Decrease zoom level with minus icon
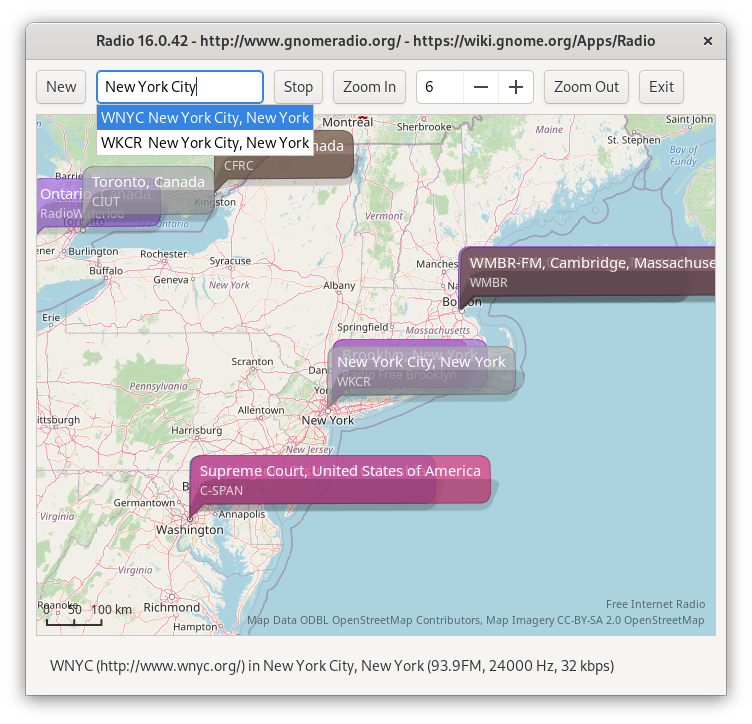Image resolution: width=752 pixels, height=724 pixels. tap(481, 87)
